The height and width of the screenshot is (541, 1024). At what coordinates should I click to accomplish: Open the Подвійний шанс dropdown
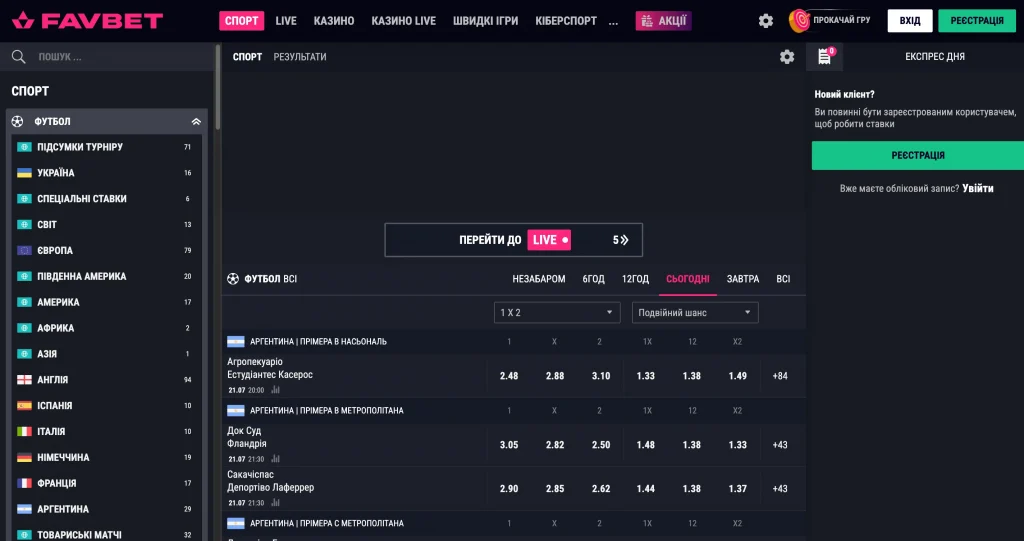point(695,313)
